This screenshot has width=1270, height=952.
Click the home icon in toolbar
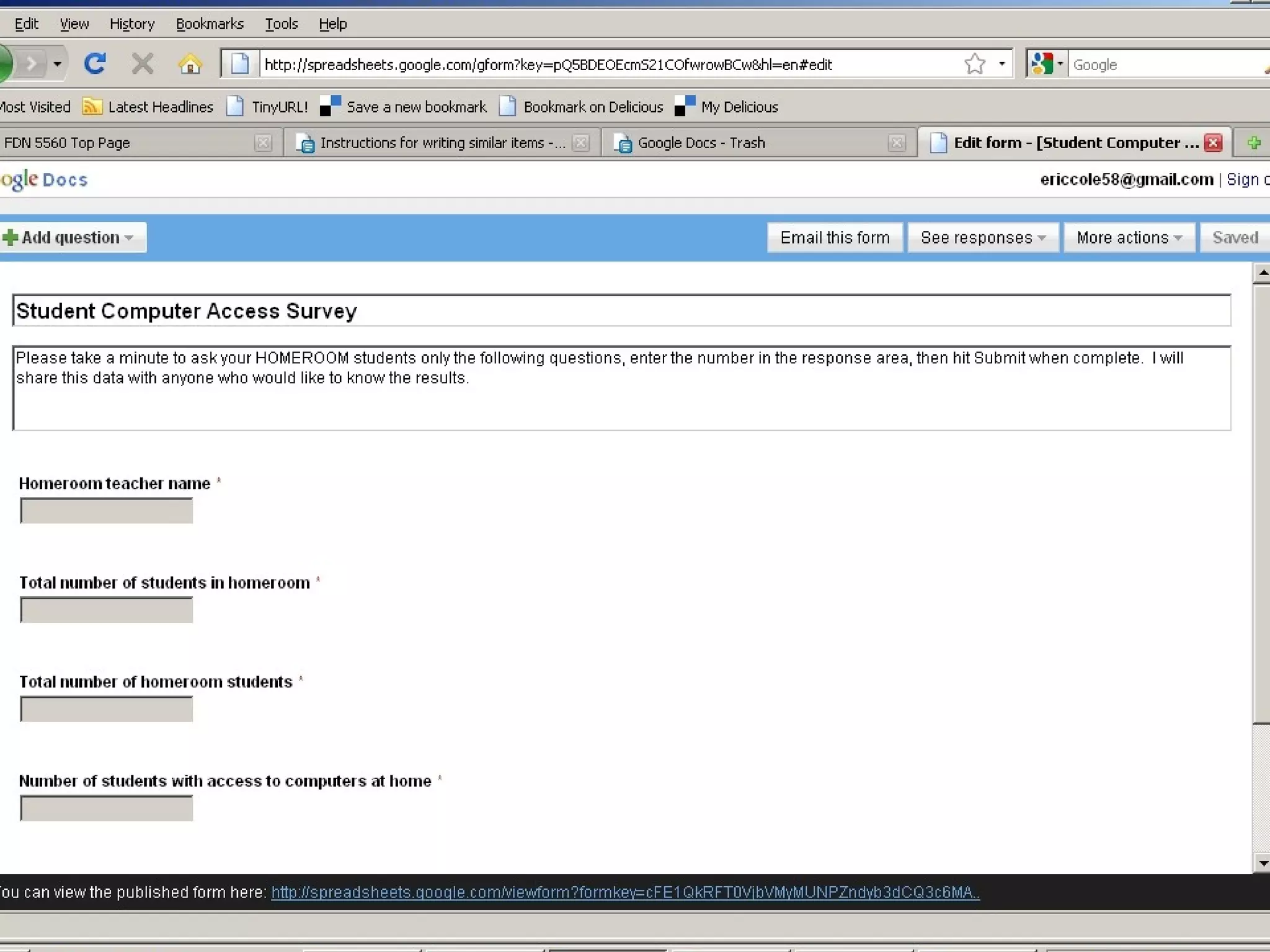click(190, 64)
